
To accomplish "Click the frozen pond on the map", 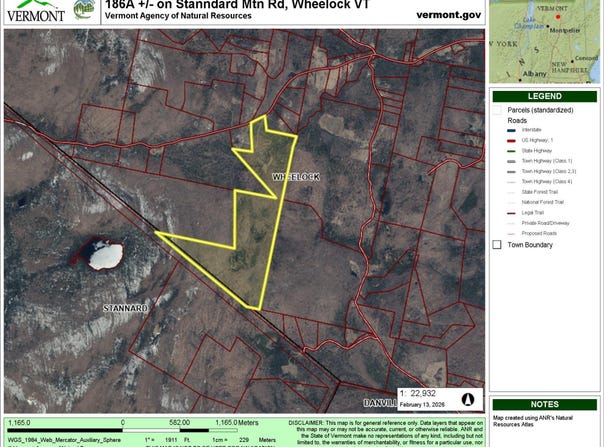I will click(106, 255).
